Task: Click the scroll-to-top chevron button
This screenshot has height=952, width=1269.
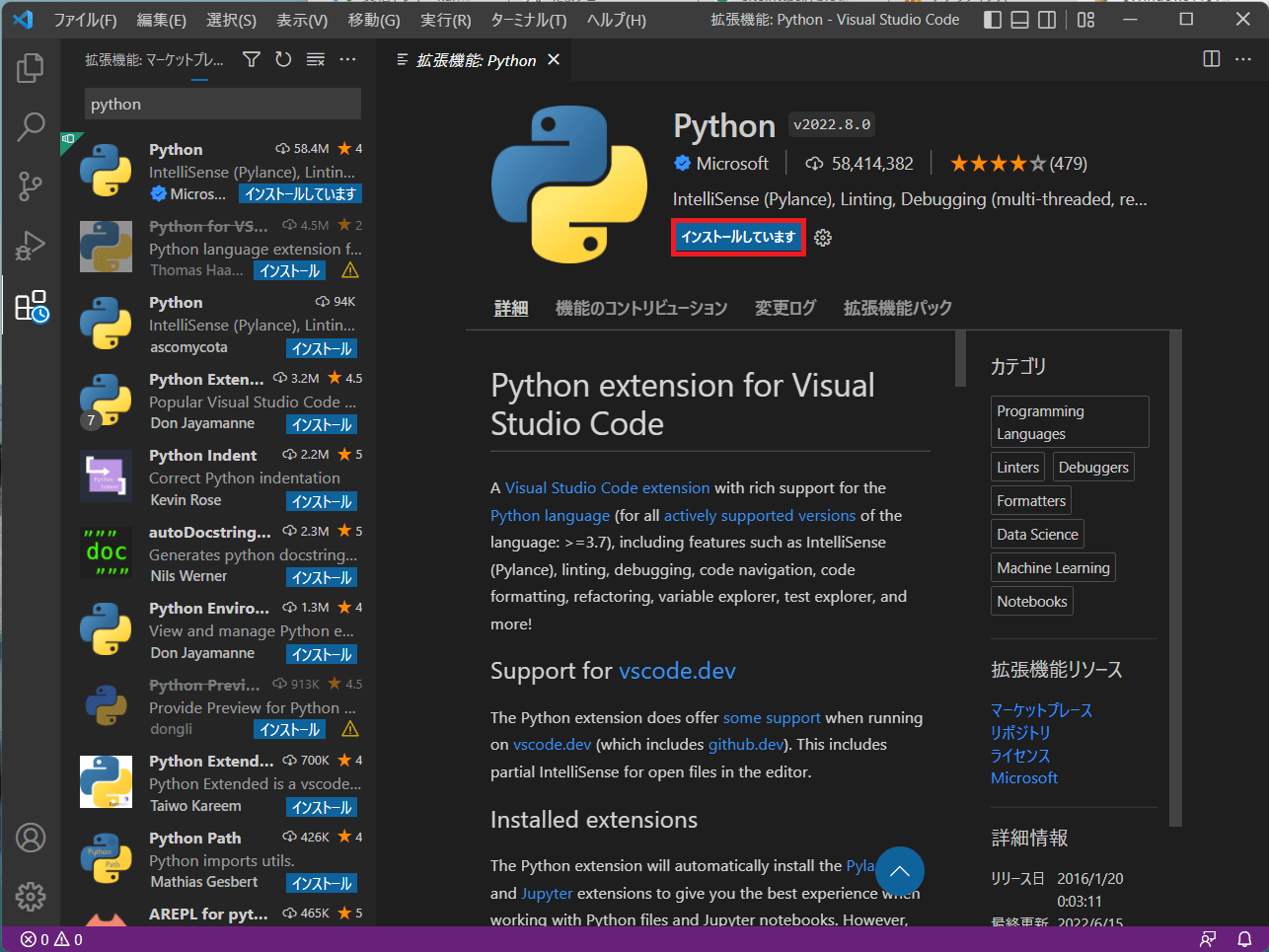Action: (x=899, y=871)
